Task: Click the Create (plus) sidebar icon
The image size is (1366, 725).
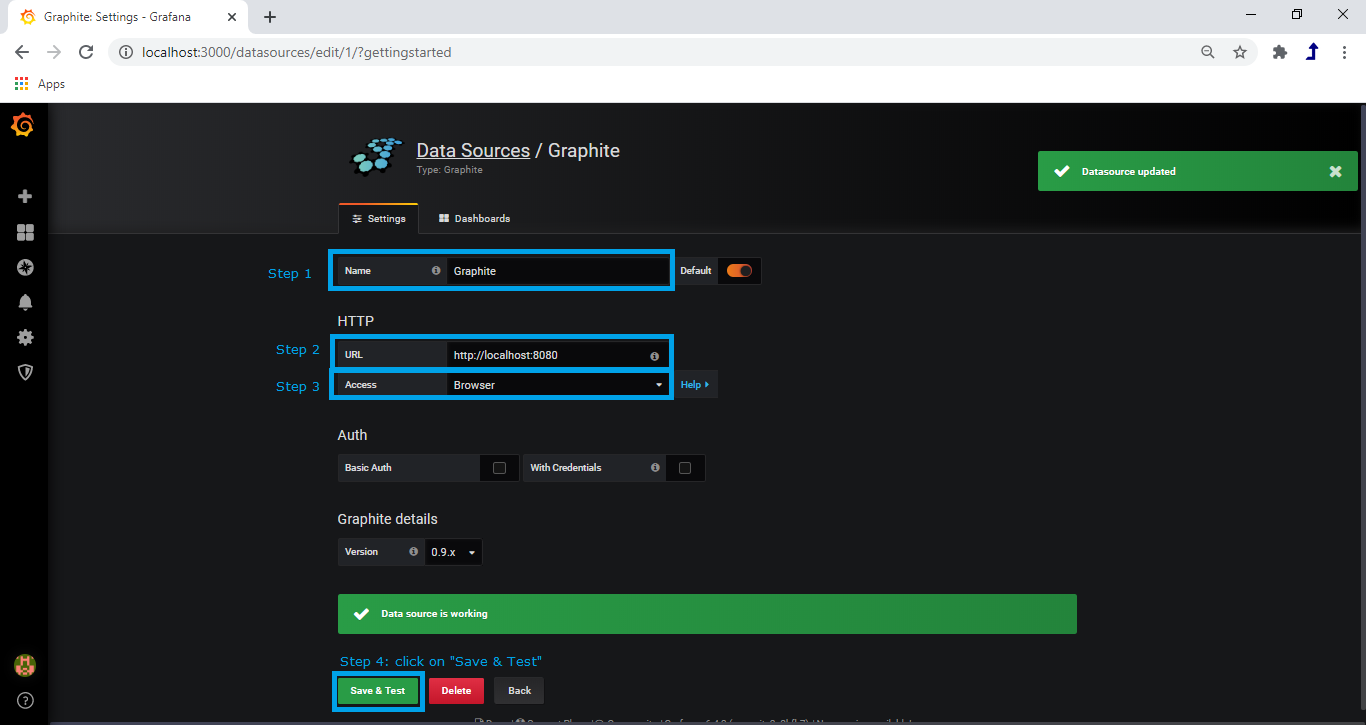Action: coord(24,196)
